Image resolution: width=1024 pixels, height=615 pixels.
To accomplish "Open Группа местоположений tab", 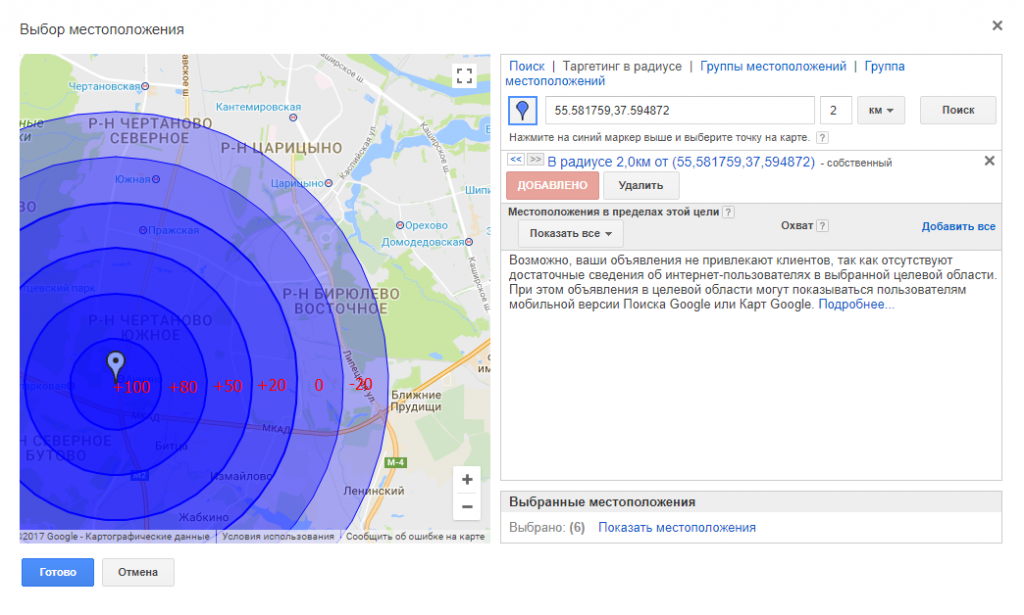I will pyautogui.click(x=705, y=73).
